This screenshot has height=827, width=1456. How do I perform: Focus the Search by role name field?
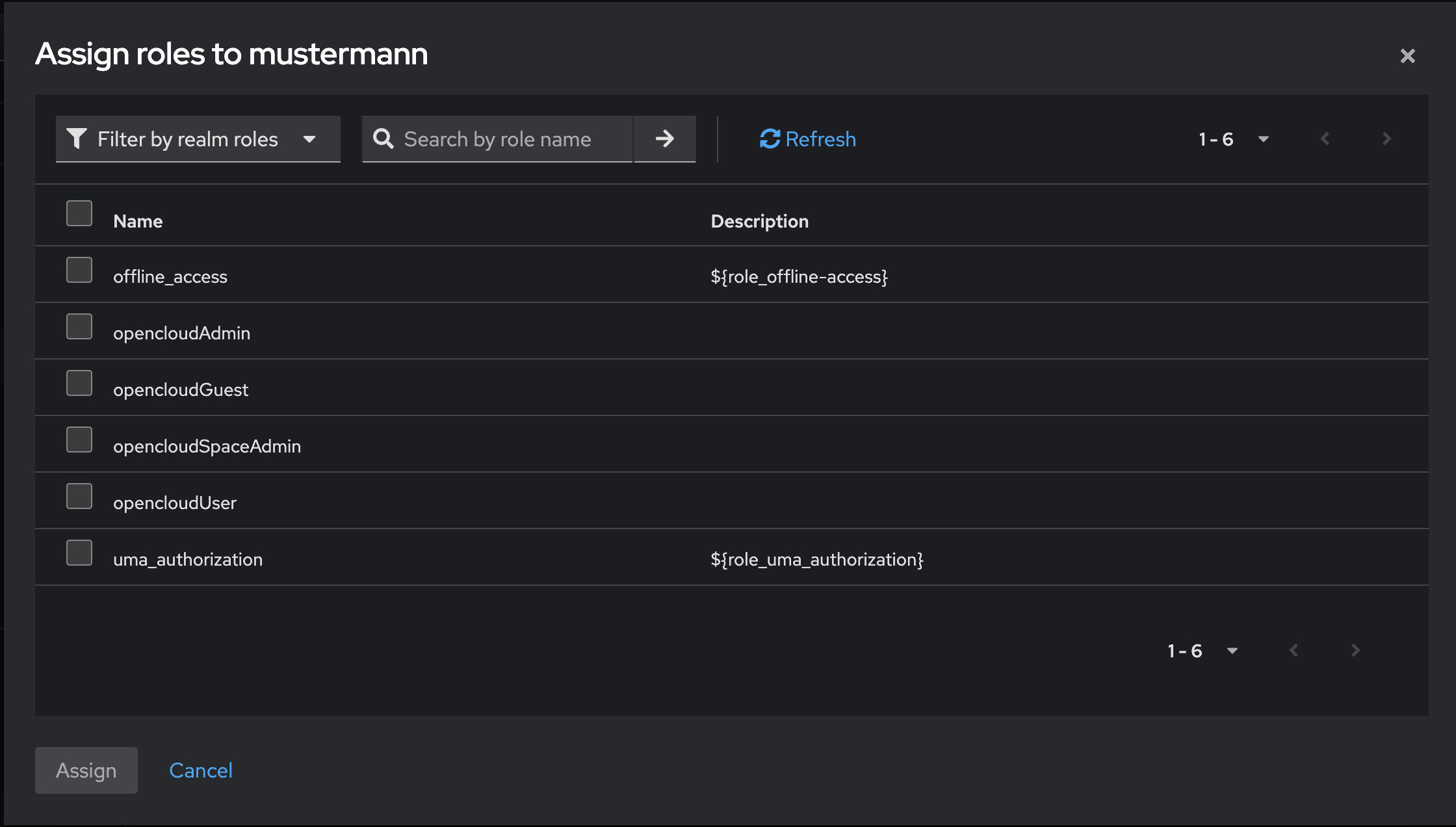tap(507, 138)
